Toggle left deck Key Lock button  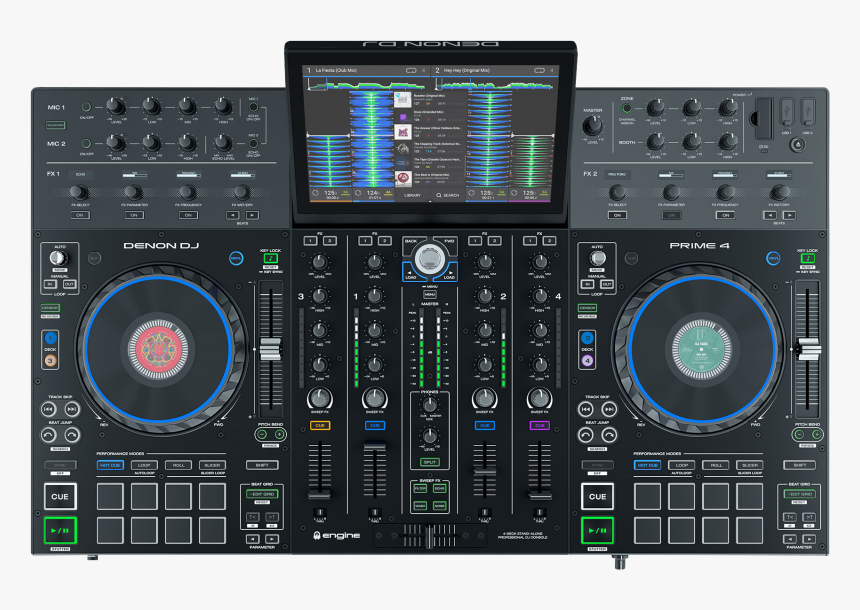[x=270, y=258]
